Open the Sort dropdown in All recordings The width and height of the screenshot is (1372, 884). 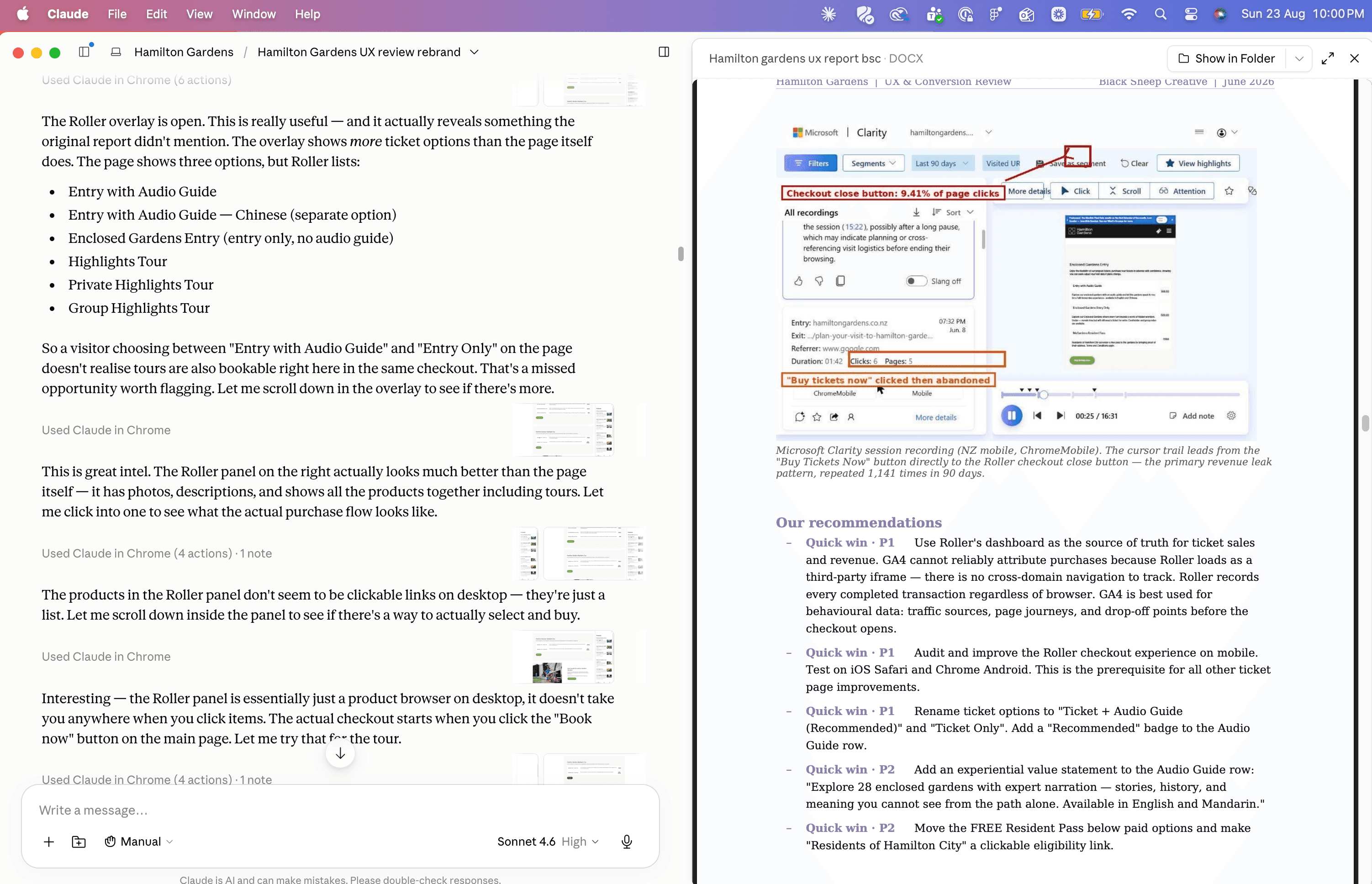953,212
